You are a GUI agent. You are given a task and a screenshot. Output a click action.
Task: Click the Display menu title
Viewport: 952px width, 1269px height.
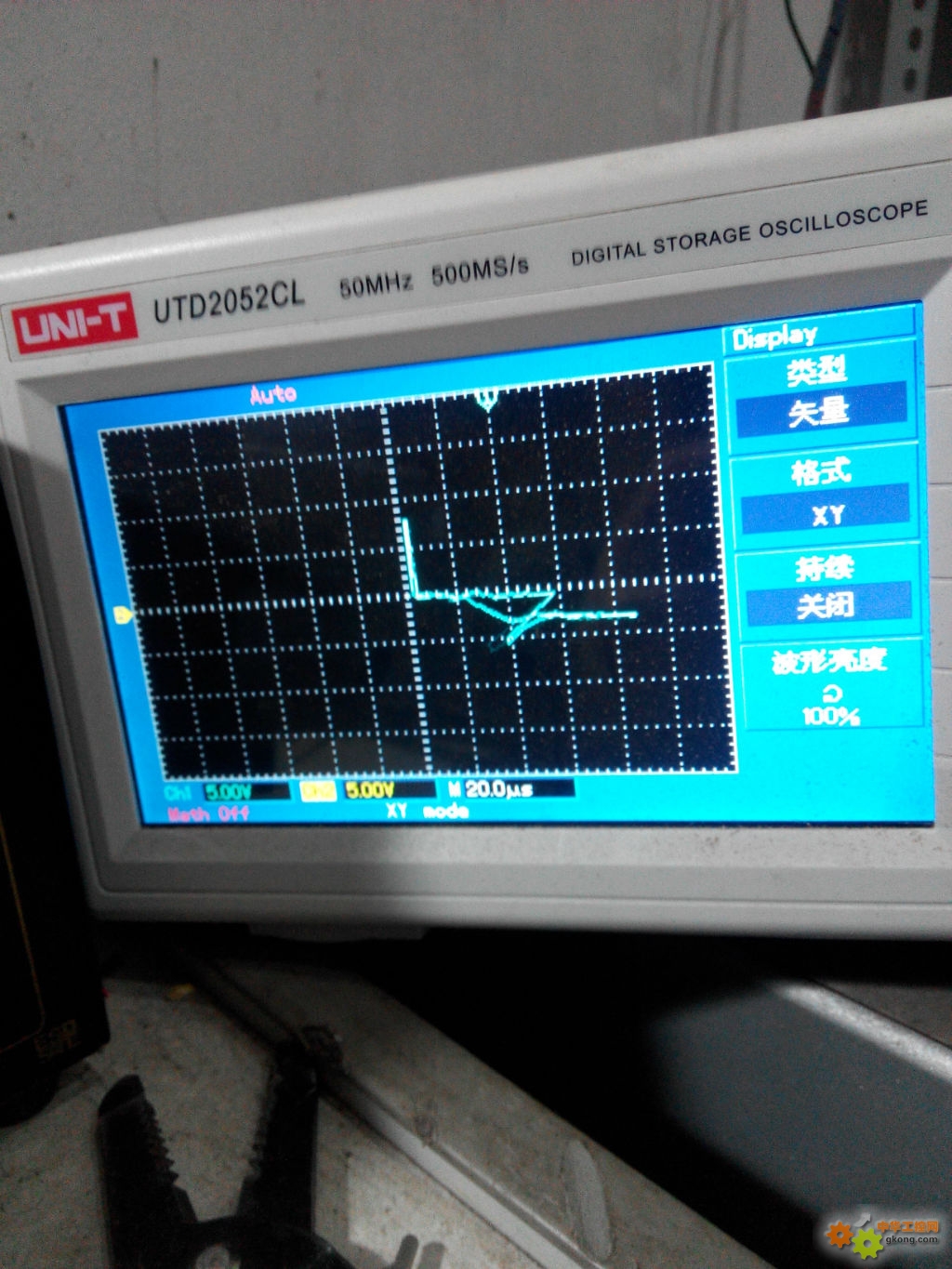(x=774, y=337)
